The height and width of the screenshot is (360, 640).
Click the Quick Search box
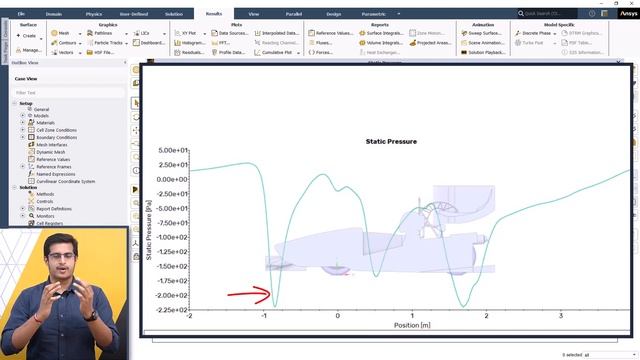547,13
